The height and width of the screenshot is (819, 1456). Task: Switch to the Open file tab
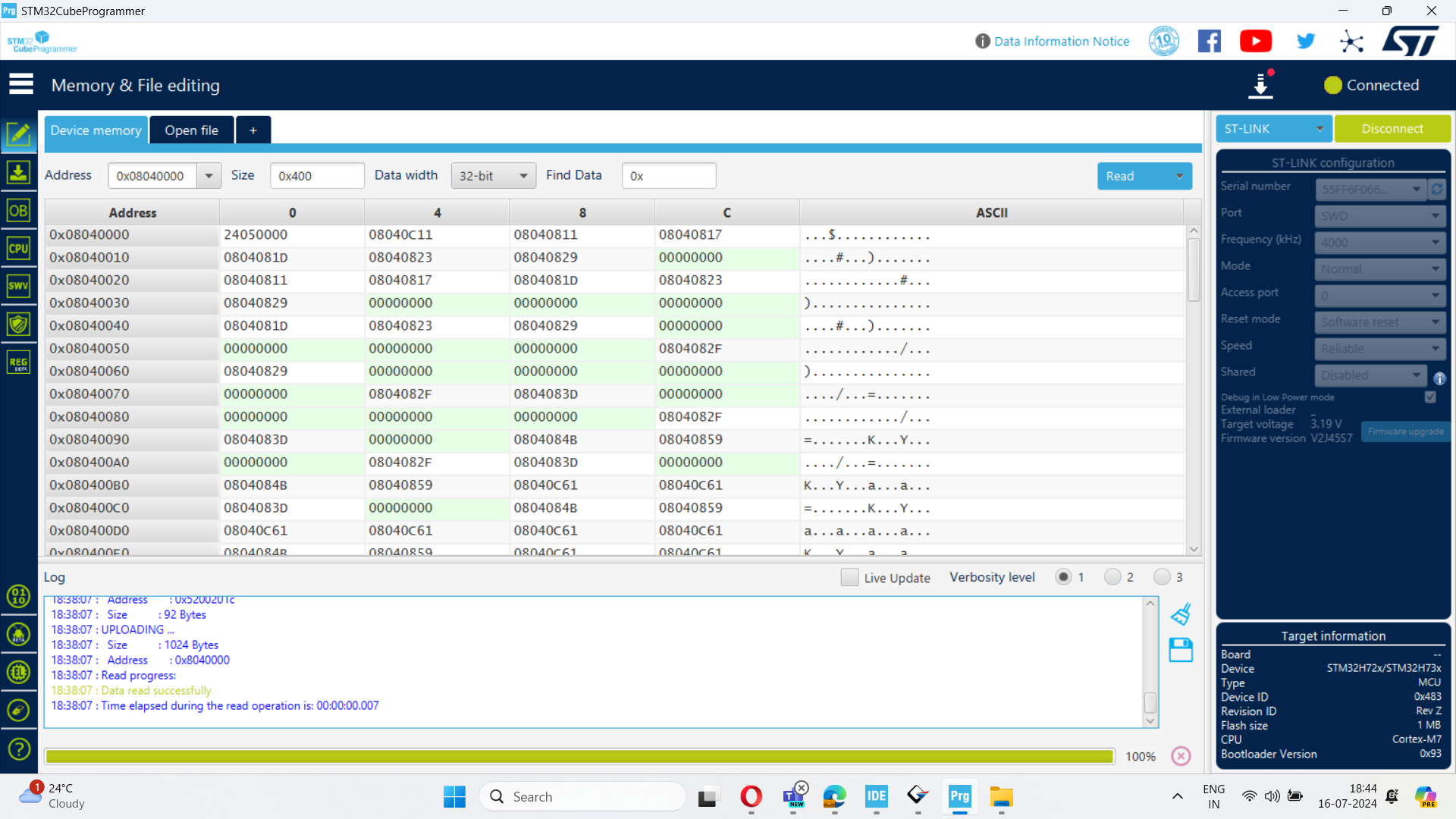click(x=192, y=130)
